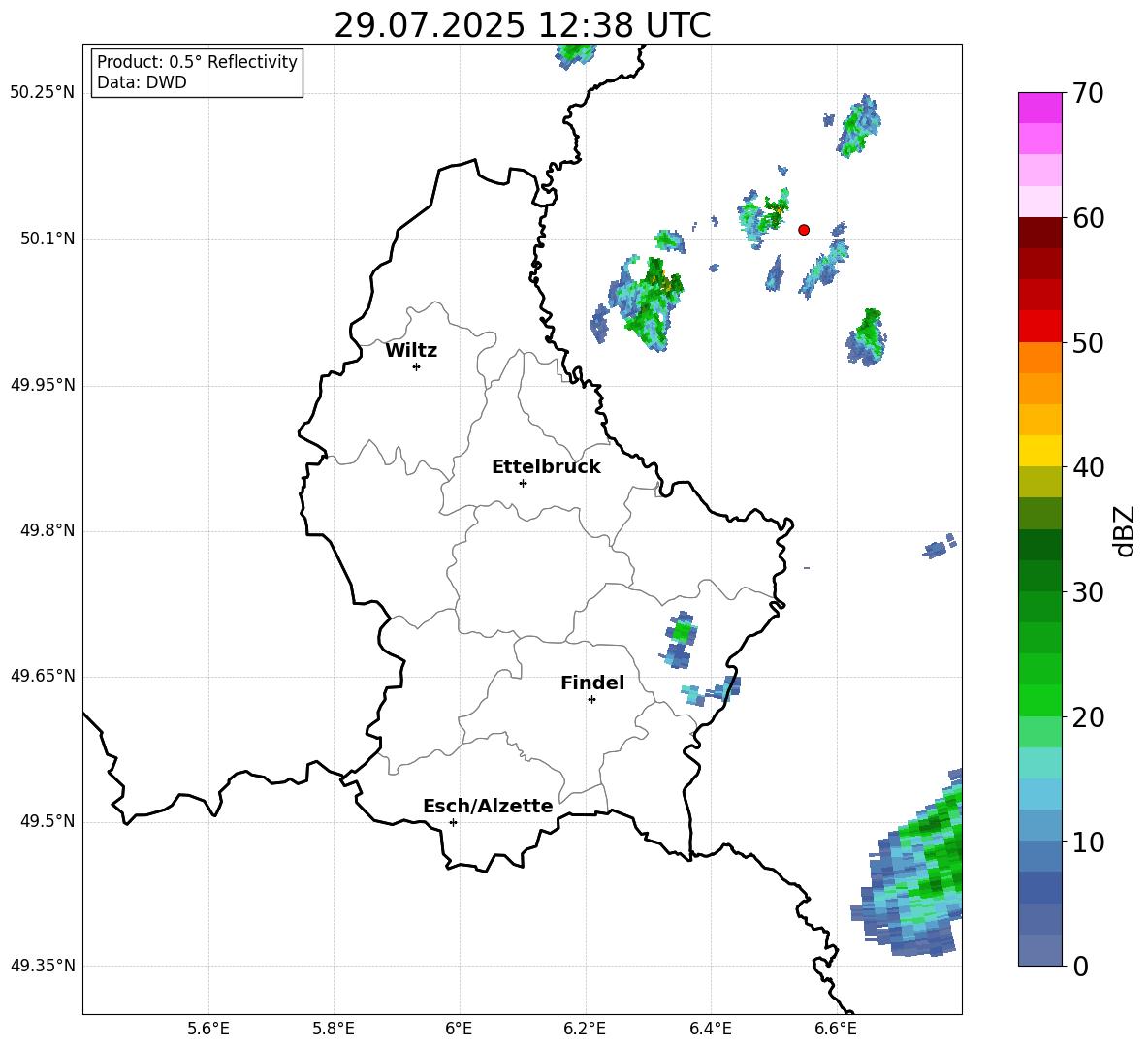Click the 49.95°N latitude label
The image size is (1148, 1048).
[42, 384]
